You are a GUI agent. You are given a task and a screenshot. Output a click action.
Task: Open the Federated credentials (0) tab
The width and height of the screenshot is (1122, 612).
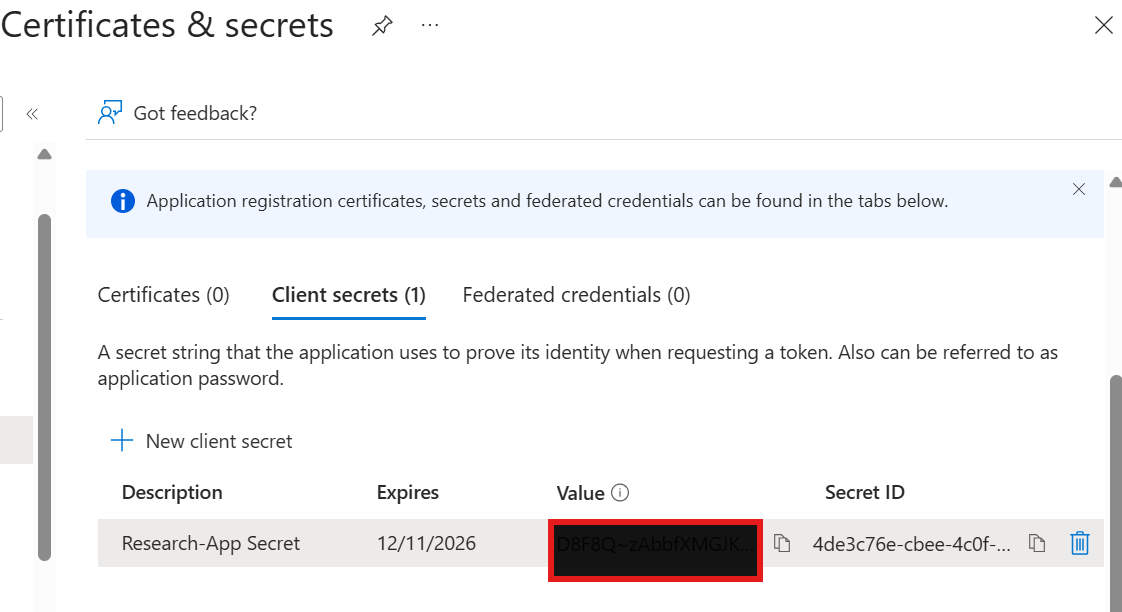point(576,295)
